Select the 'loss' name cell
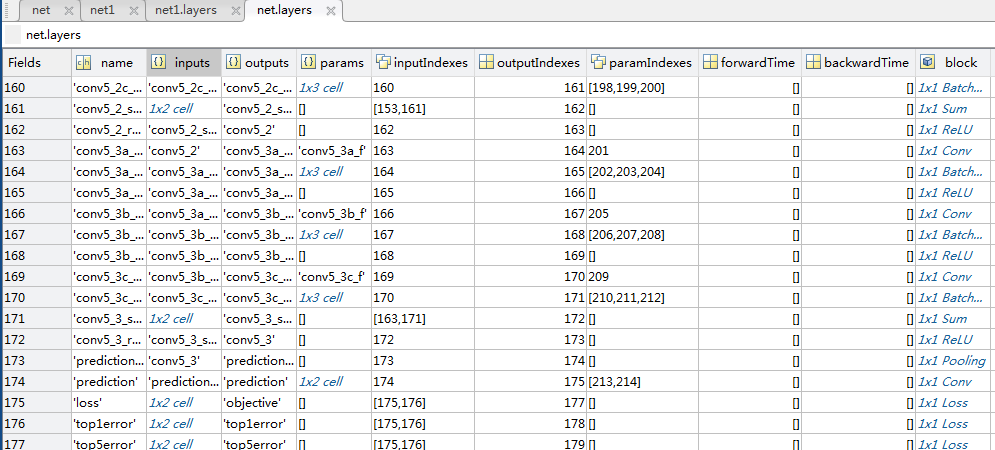 pos(109,402)
